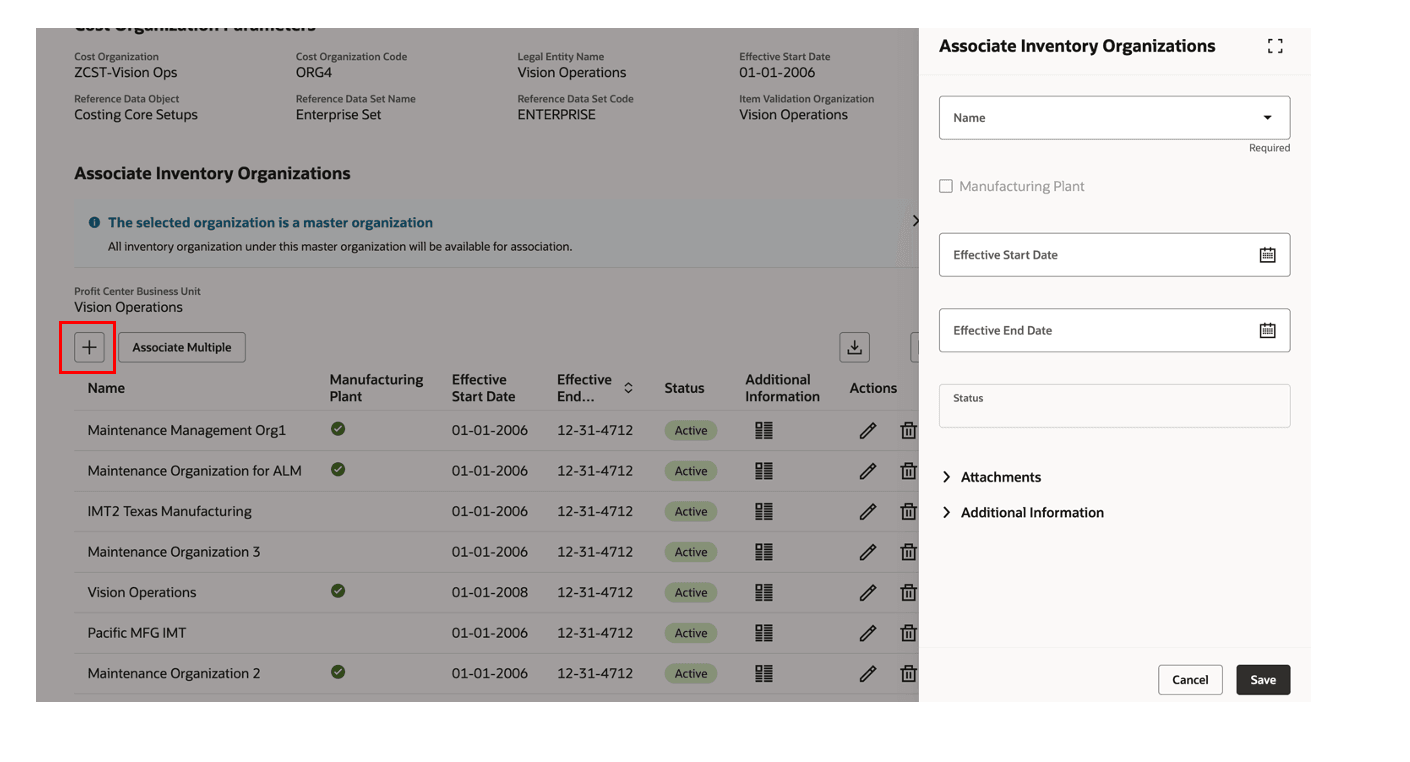Click the Status input field in the drawer

[x=1113, y=404]
